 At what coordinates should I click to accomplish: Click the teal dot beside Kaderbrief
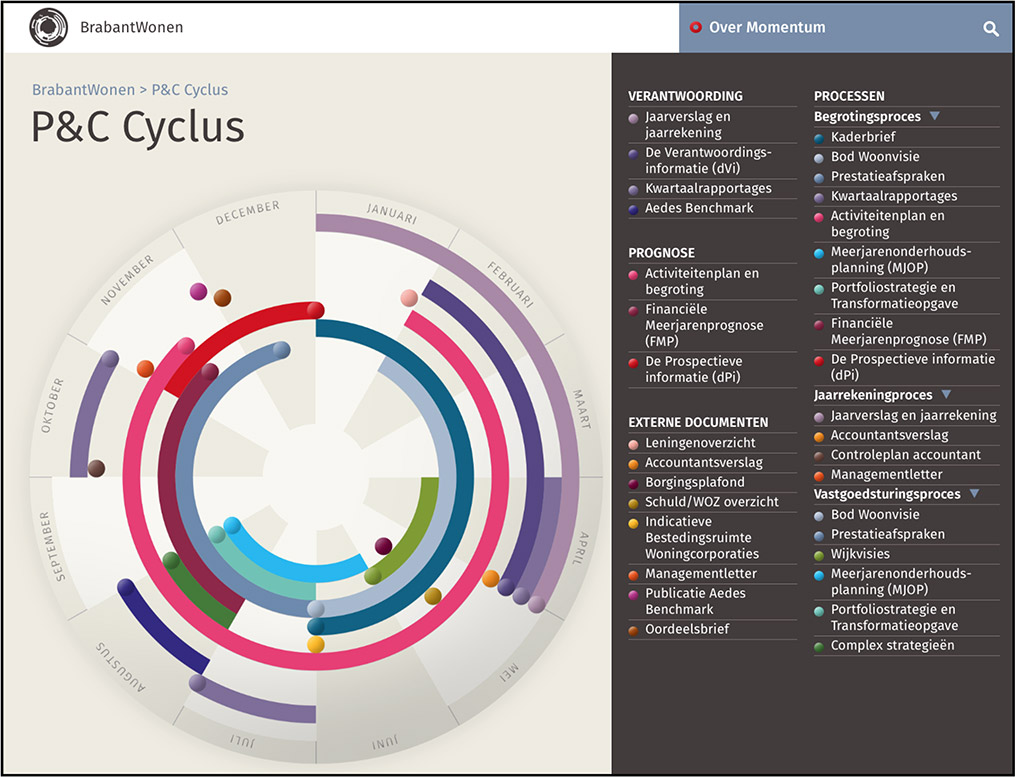point(820,138)
